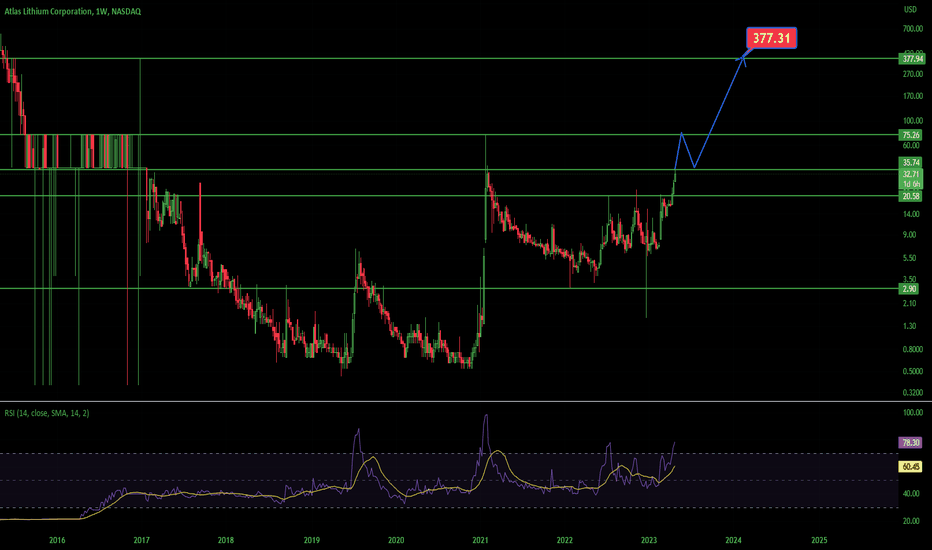Click the 0.5000 price scale value
This screenshot has height=550, width=932.
(912, 371)
